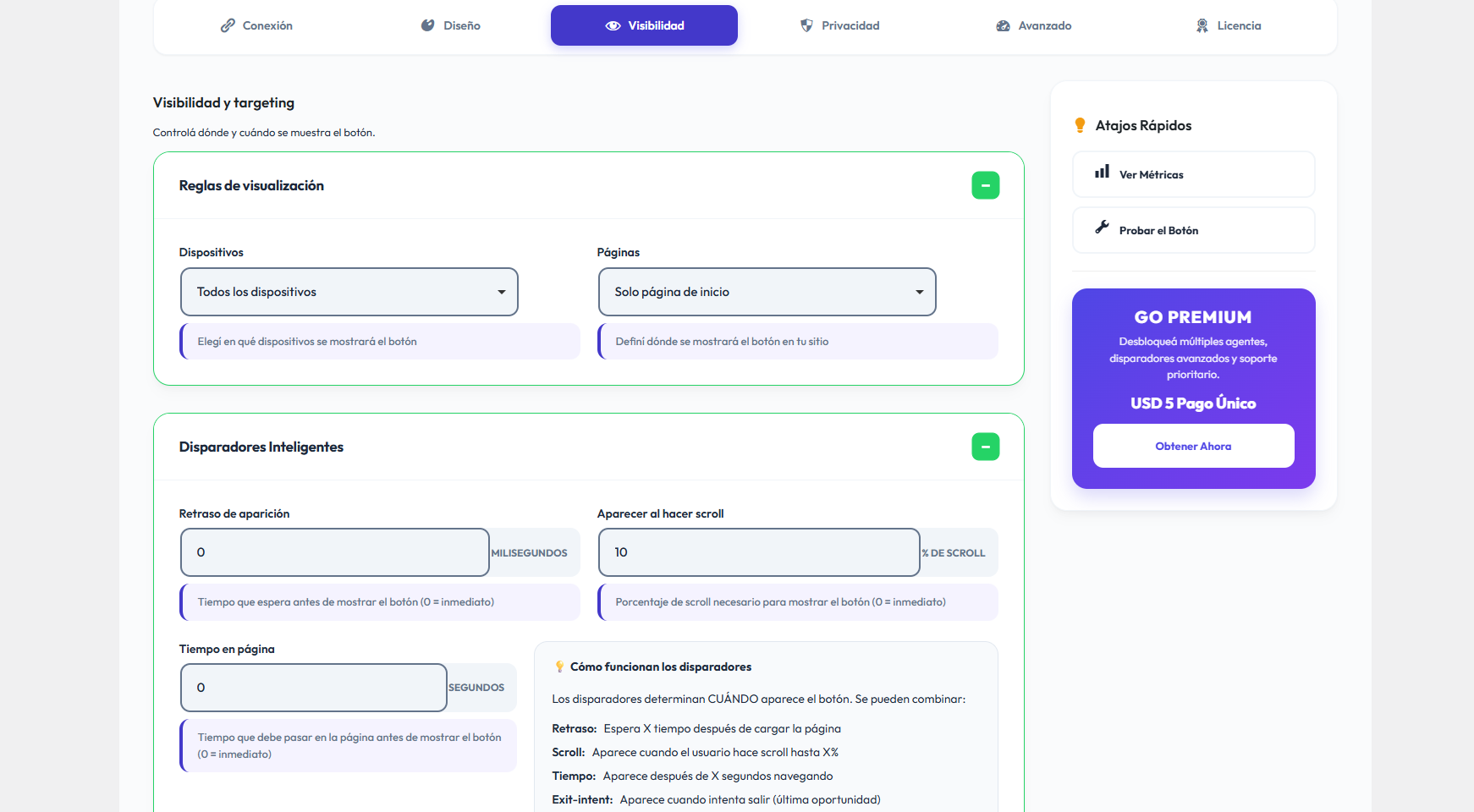Viewport: 1474px width, 812px height.
Task: Click the Obtener Ahora button
Action: 1193,446
